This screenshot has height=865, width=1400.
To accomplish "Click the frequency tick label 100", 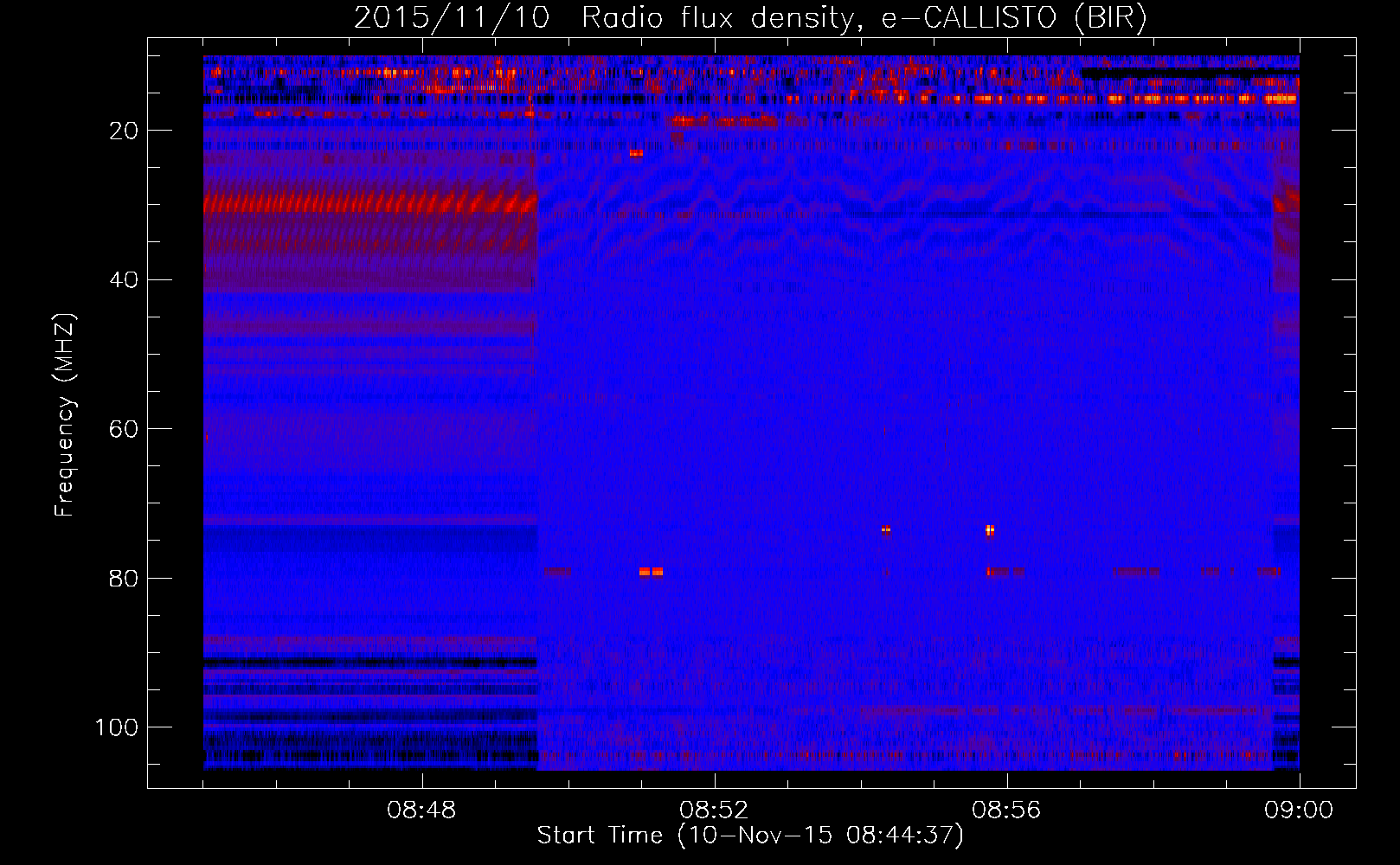I will click(x=117, y=727).
